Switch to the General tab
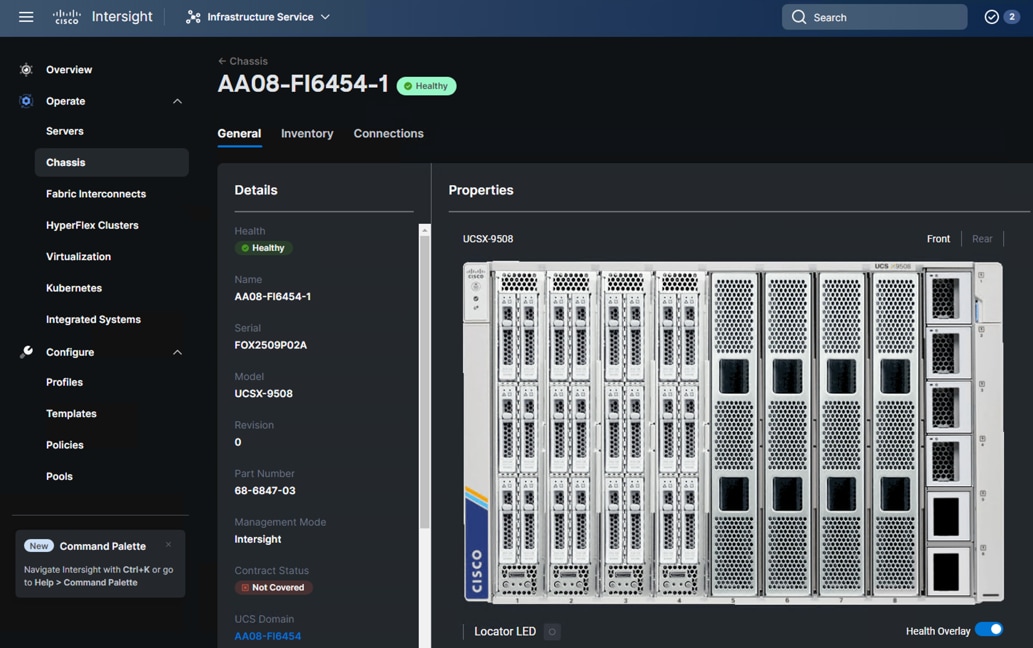The image size is (1033, 648). click(239, 134)
